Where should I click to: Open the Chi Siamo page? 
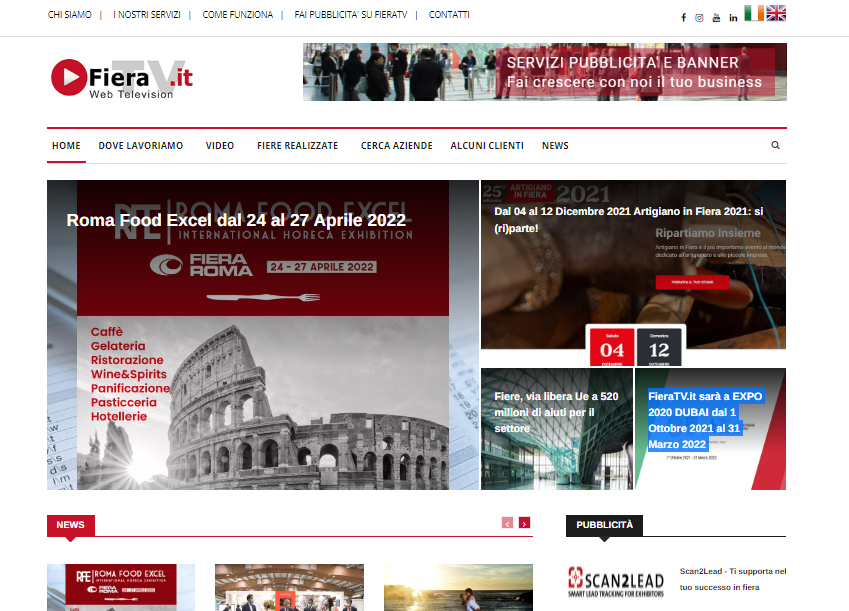(70, 15)
